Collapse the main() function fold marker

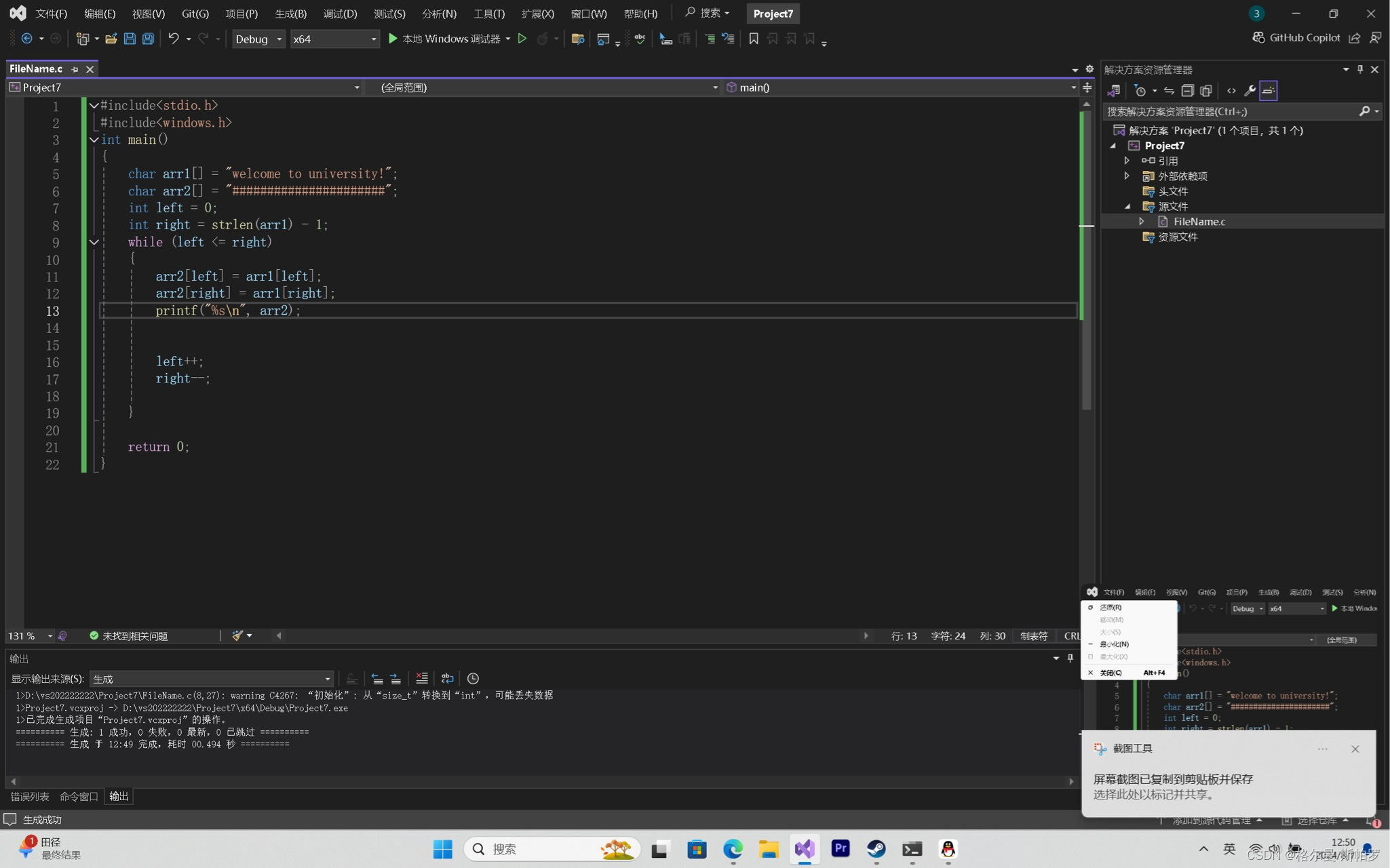point(94,140)
